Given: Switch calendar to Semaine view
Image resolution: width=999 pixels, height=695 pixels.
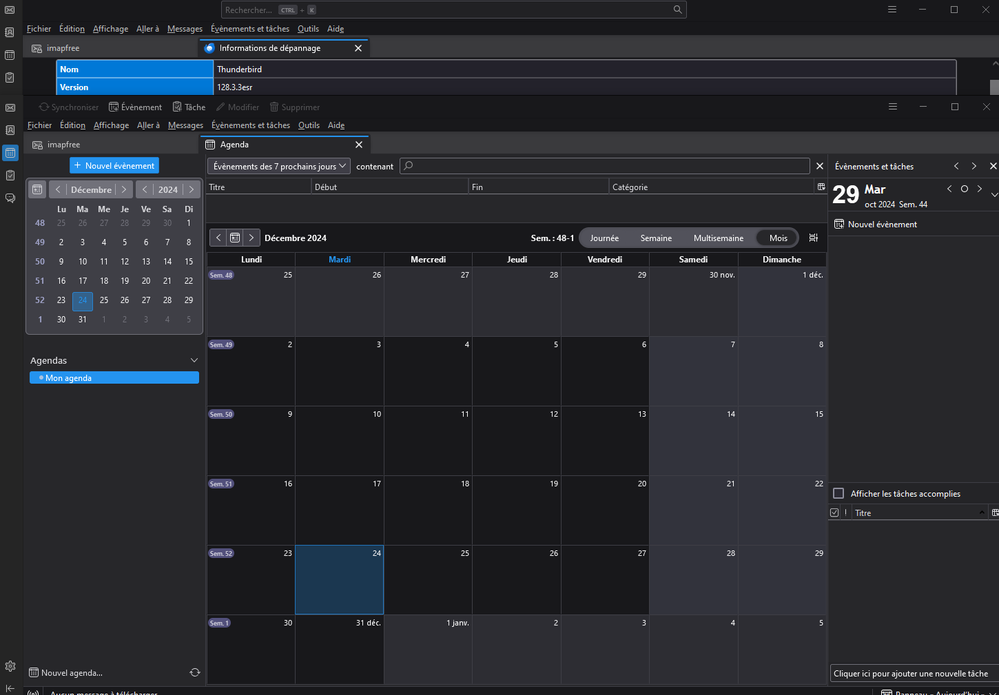Looking at the screenshot, I should click(656, 238).
